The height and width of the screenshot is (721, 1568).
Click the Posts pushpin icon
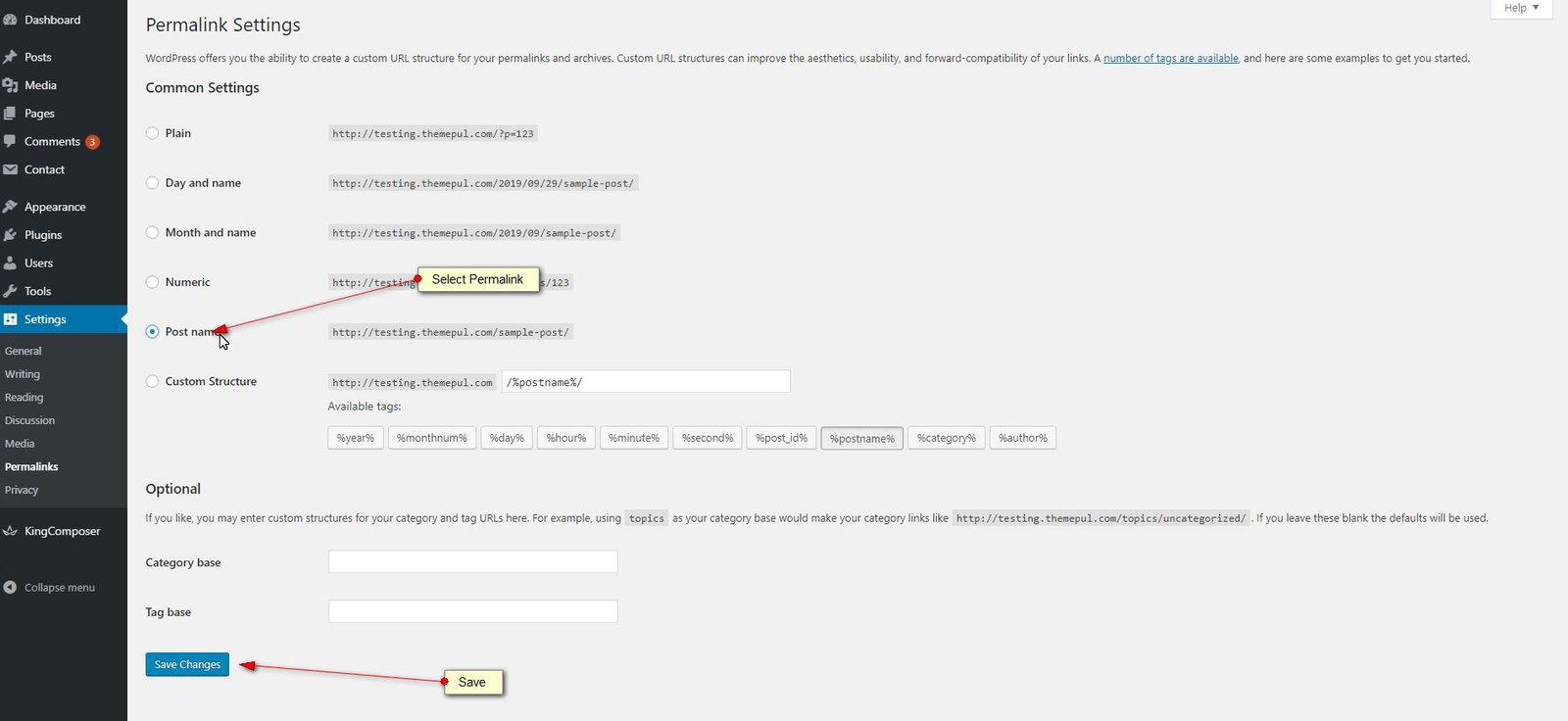pos(10,57)
